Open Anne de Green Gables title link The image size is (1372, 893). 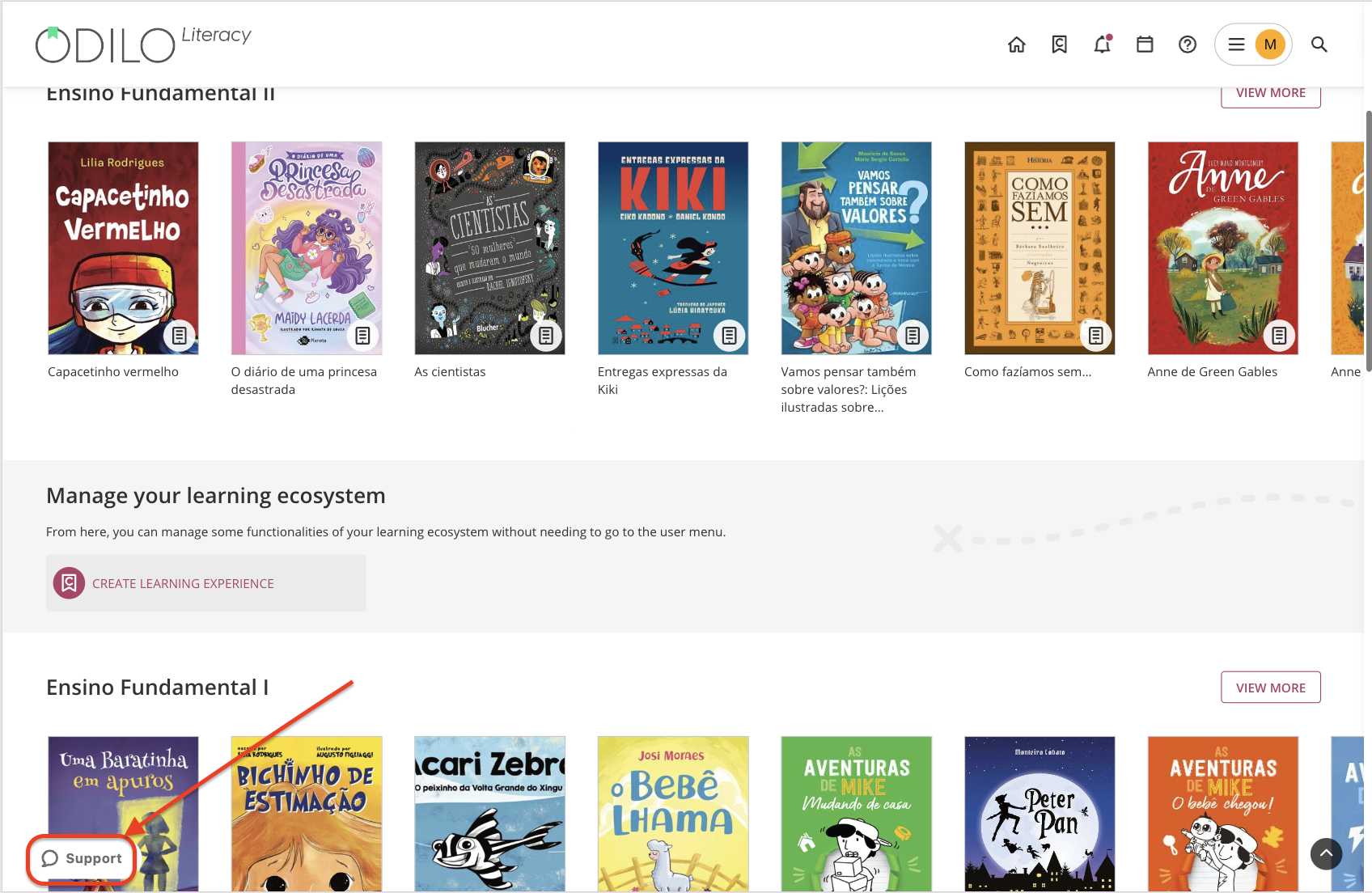(x=1212, y=372)
